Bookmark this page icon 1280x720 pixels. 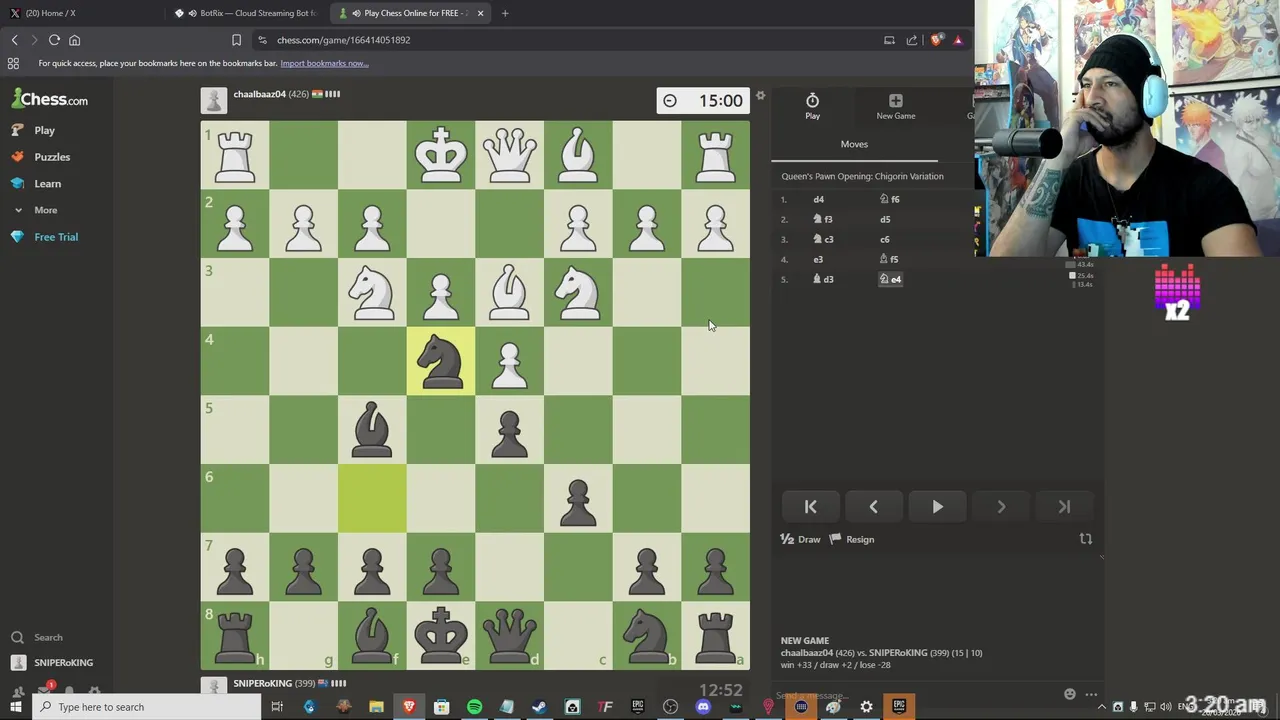pos(236,40)
